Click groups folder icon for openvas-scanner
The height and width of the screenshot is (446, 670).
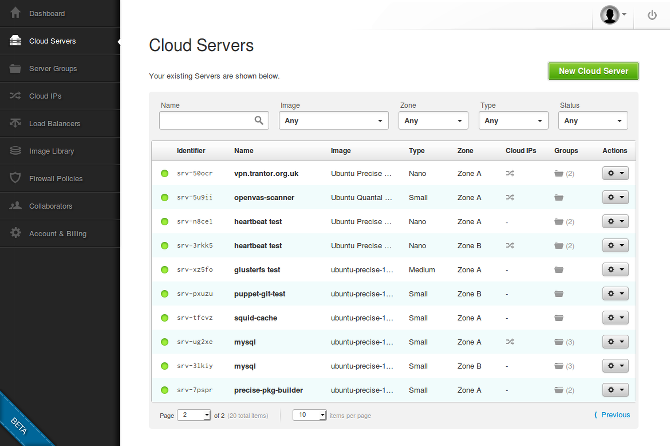pos(558,197)
